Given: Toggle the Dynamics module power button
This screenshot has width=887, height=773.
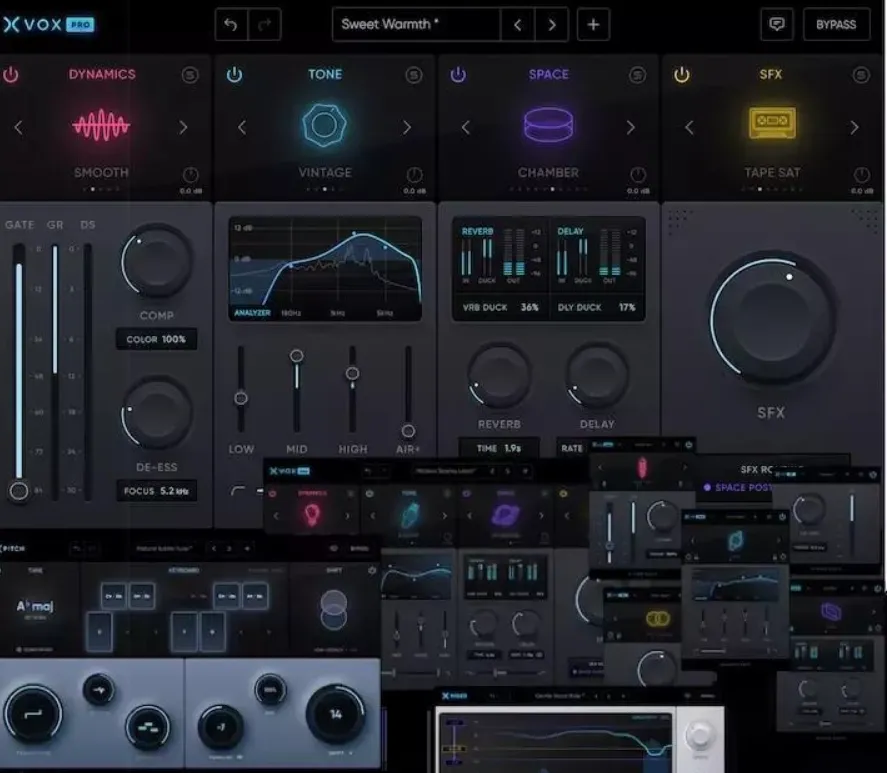Looking at the screenshot, I should 11,75.
